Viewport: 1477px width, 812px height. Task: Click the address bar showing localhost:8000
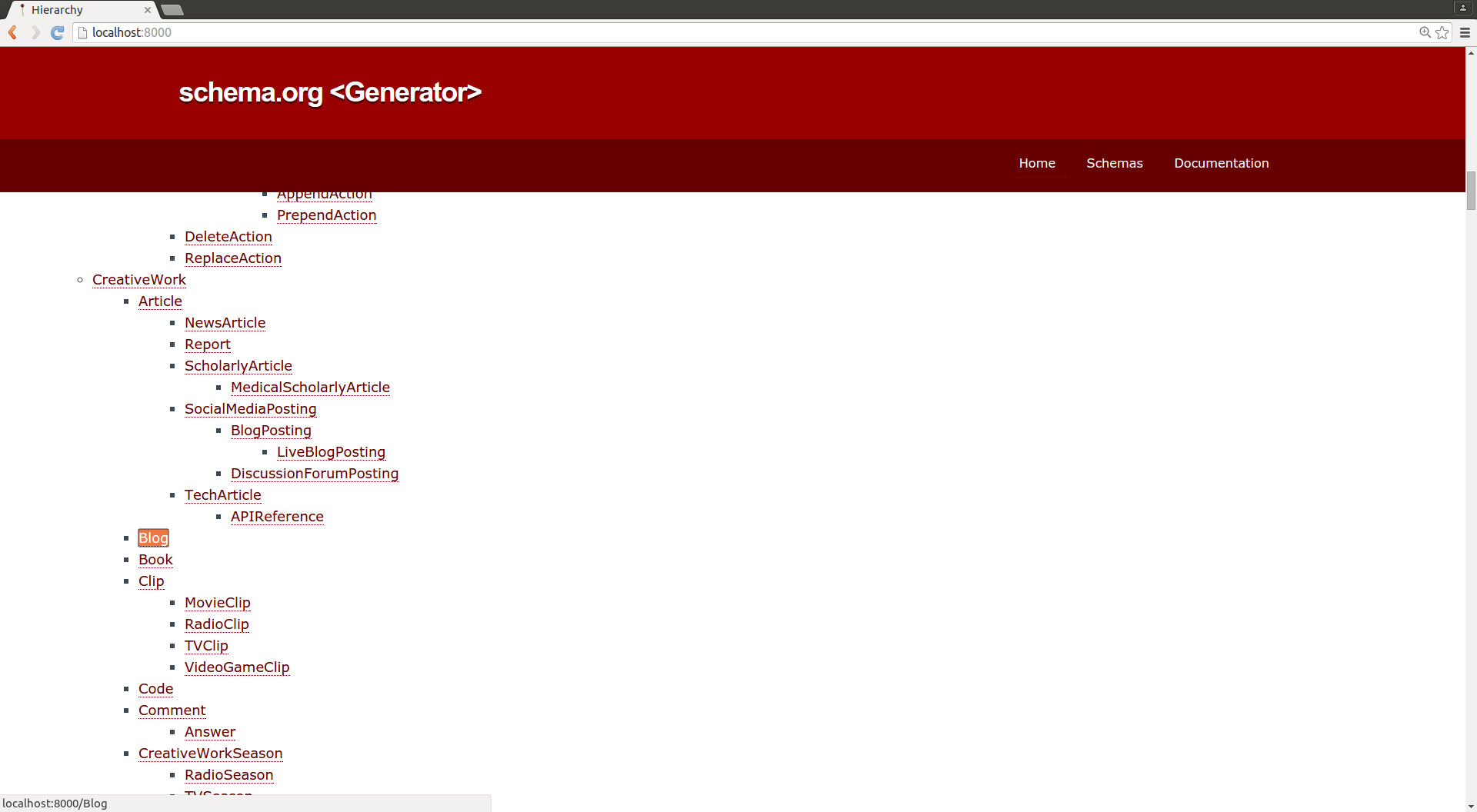coord(692,32)
